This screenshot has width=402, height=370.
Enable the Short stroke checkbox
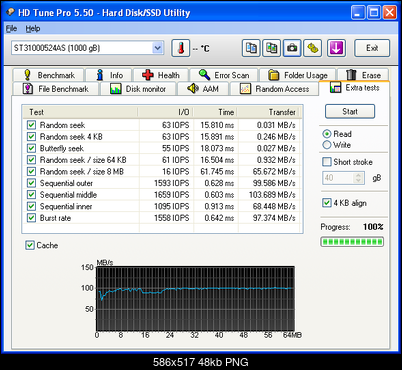click(327, 162)
